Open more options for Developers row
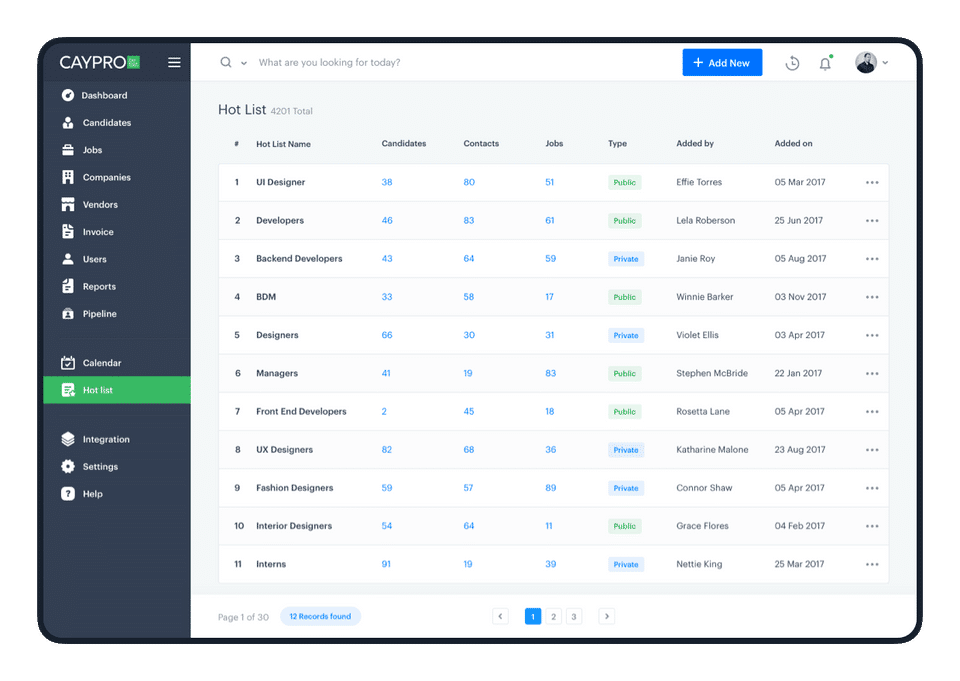The image size is (960, 681). coord(872,220)
